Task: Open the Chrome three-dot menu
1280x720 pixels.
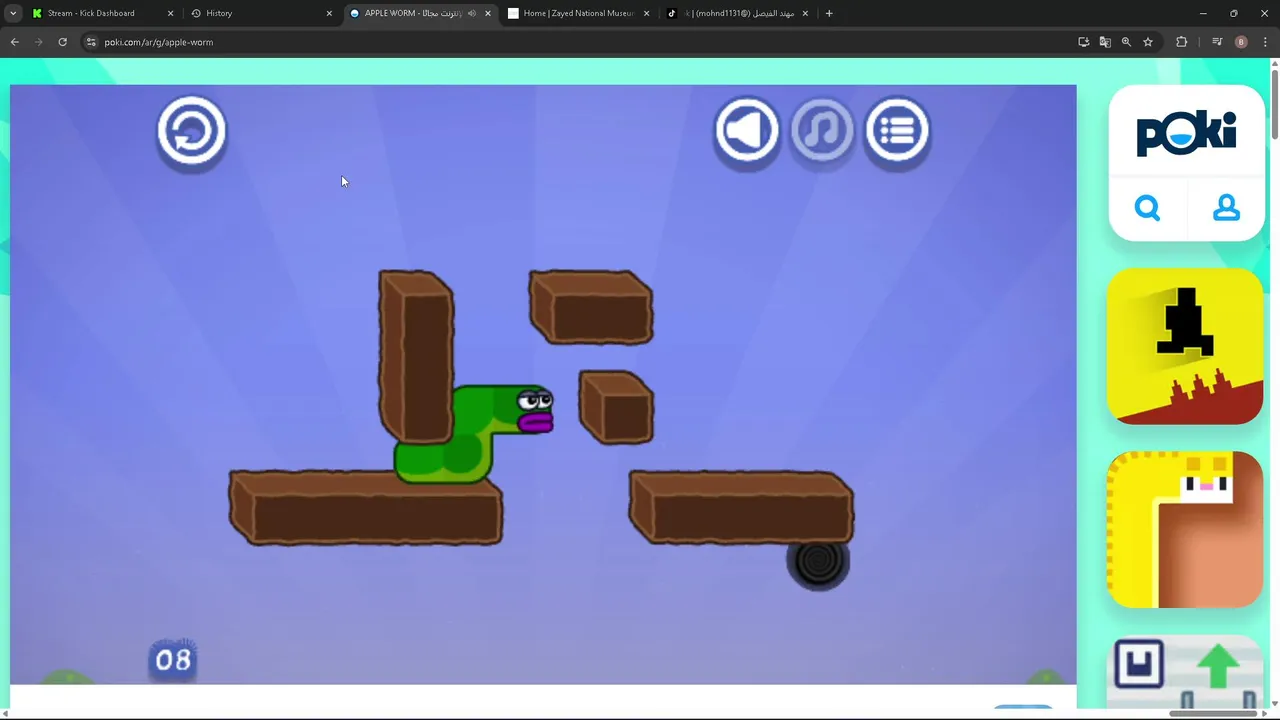Action: 1265,42
